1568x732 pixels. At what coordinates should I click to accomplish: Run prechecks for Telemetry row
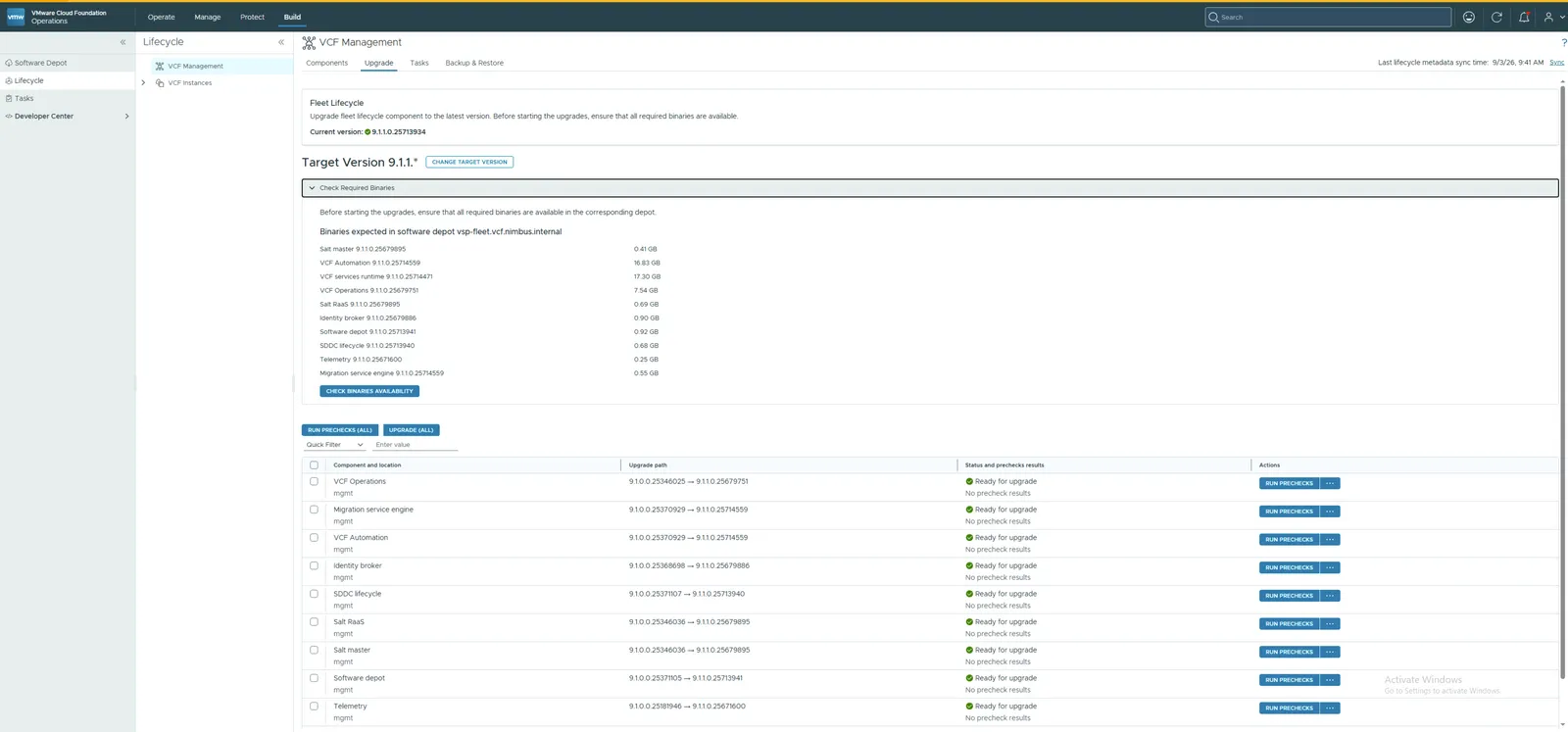[x=1289, y=708]
